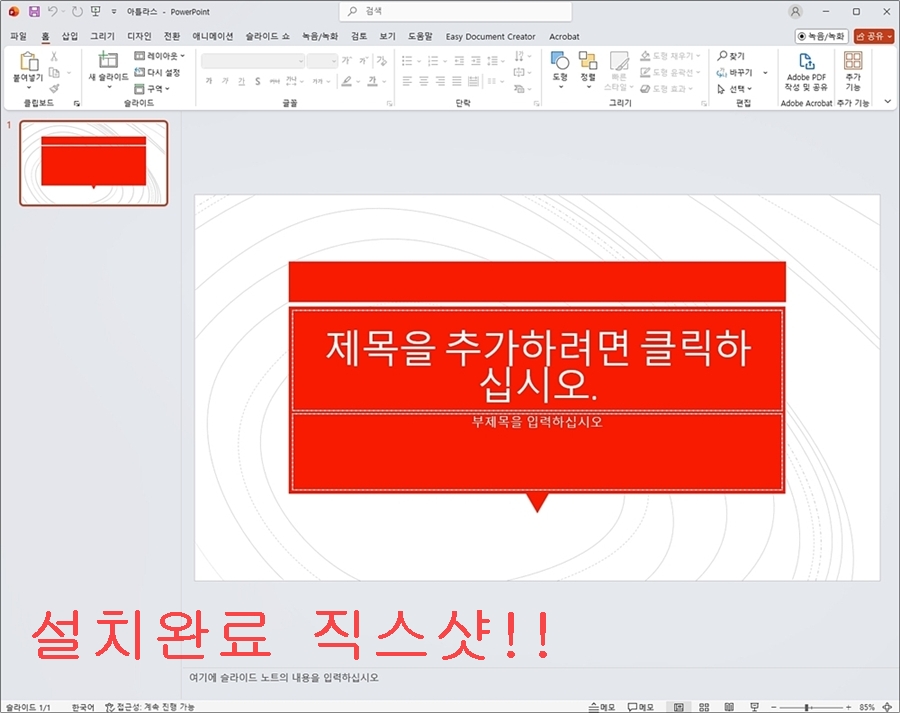Click the Save icon in the title bar
Screen dimensions: 900x713
click(x=34, y=11)
